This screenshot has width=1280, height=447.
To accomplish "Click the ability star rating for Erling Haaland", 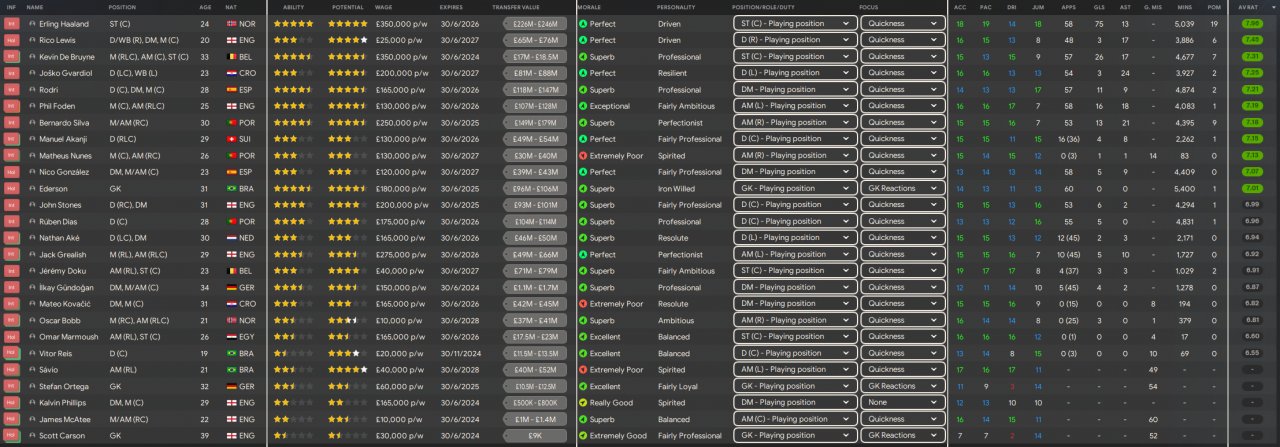I will click(293, 22).
